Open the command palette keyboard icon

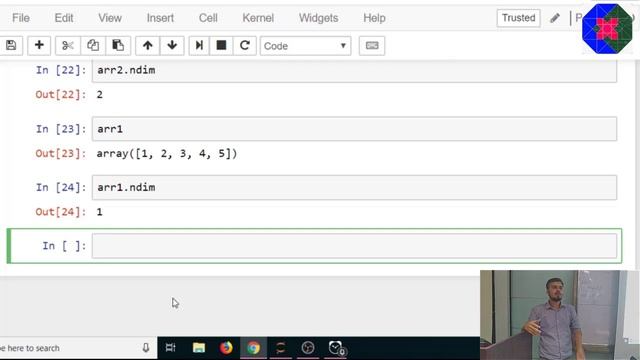pos(372,45)
